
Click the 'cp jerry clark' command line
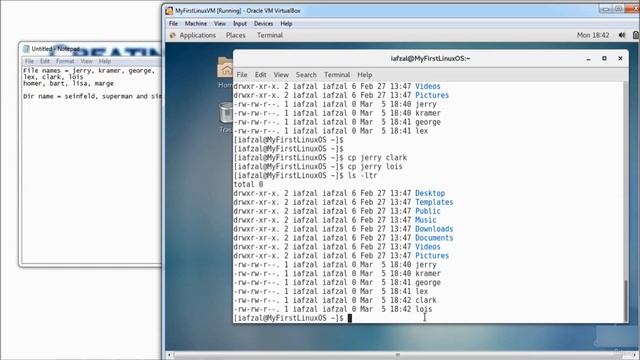coord(320,158)
